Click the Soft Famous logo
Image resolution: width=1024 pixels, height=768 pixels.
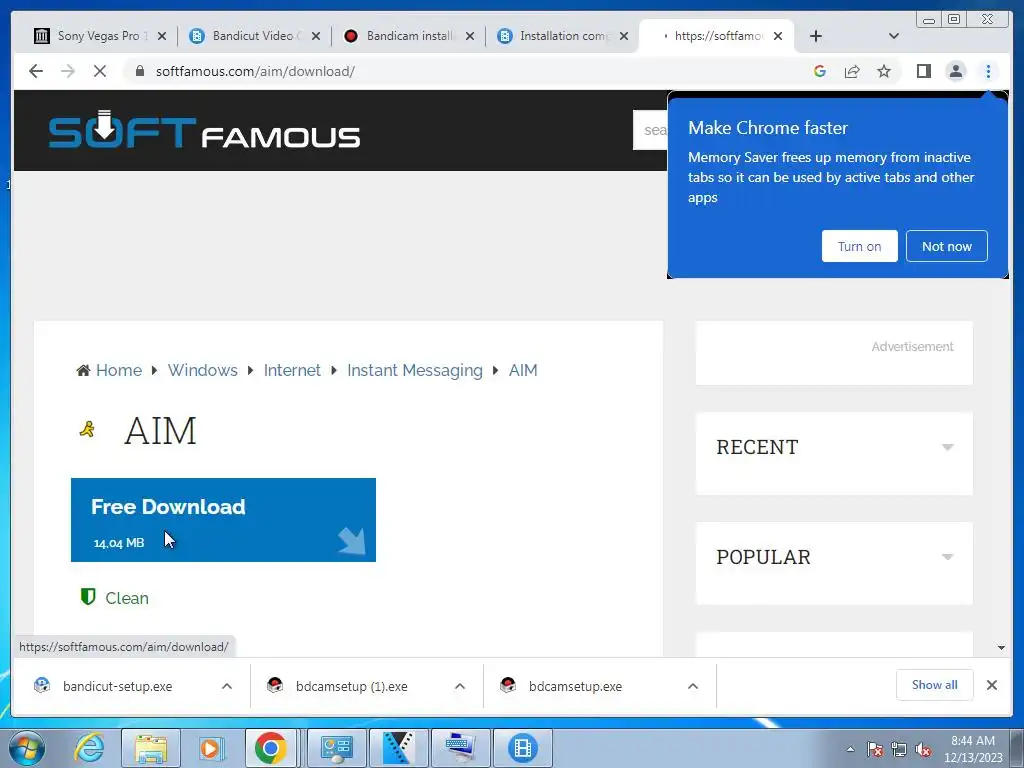point(204,130)
